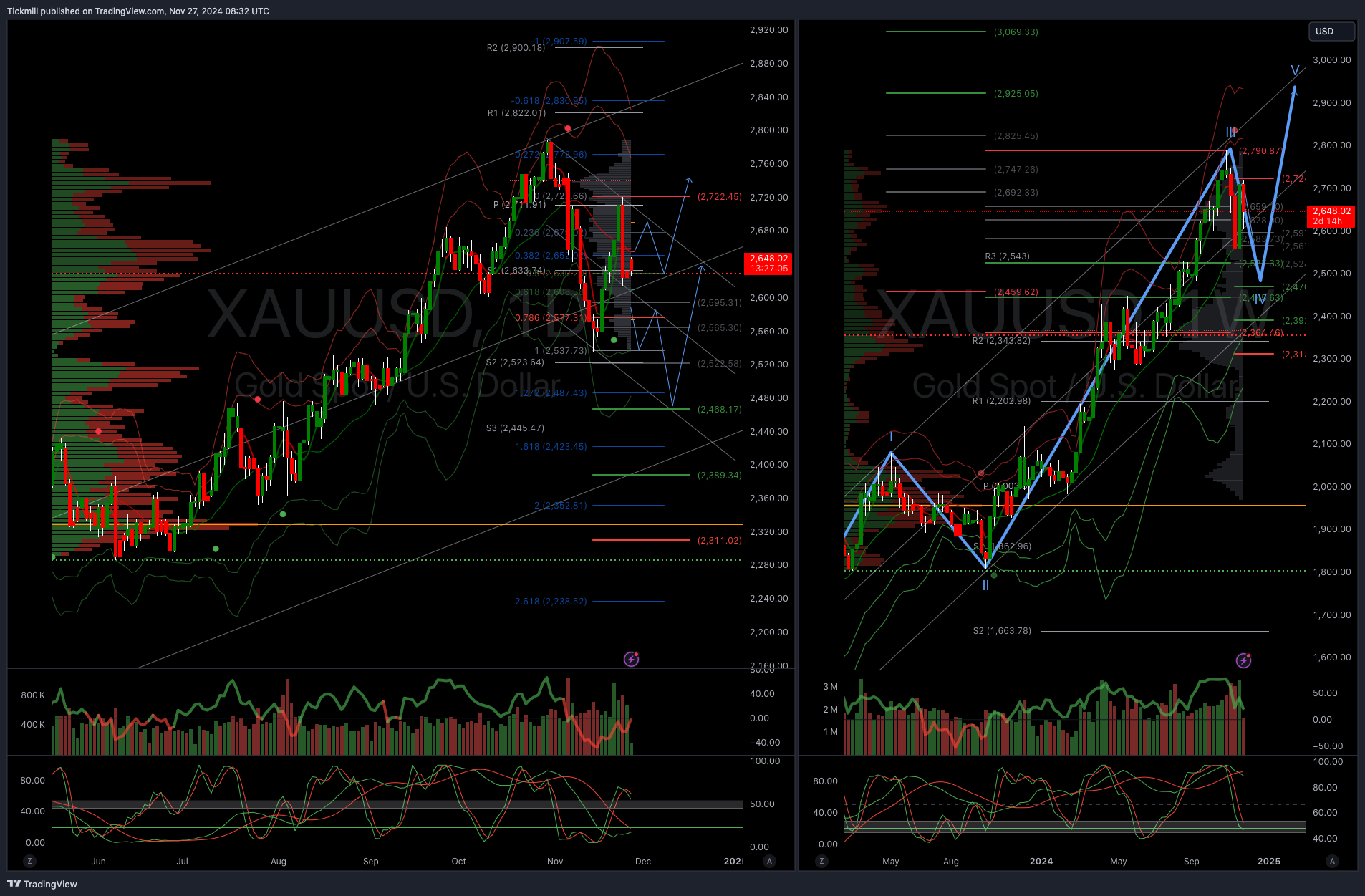Click the red 2,648.02 price label on left chart
Image resolution: width=1365 pixels, height=896 pixels.
(x=769, y=263)
